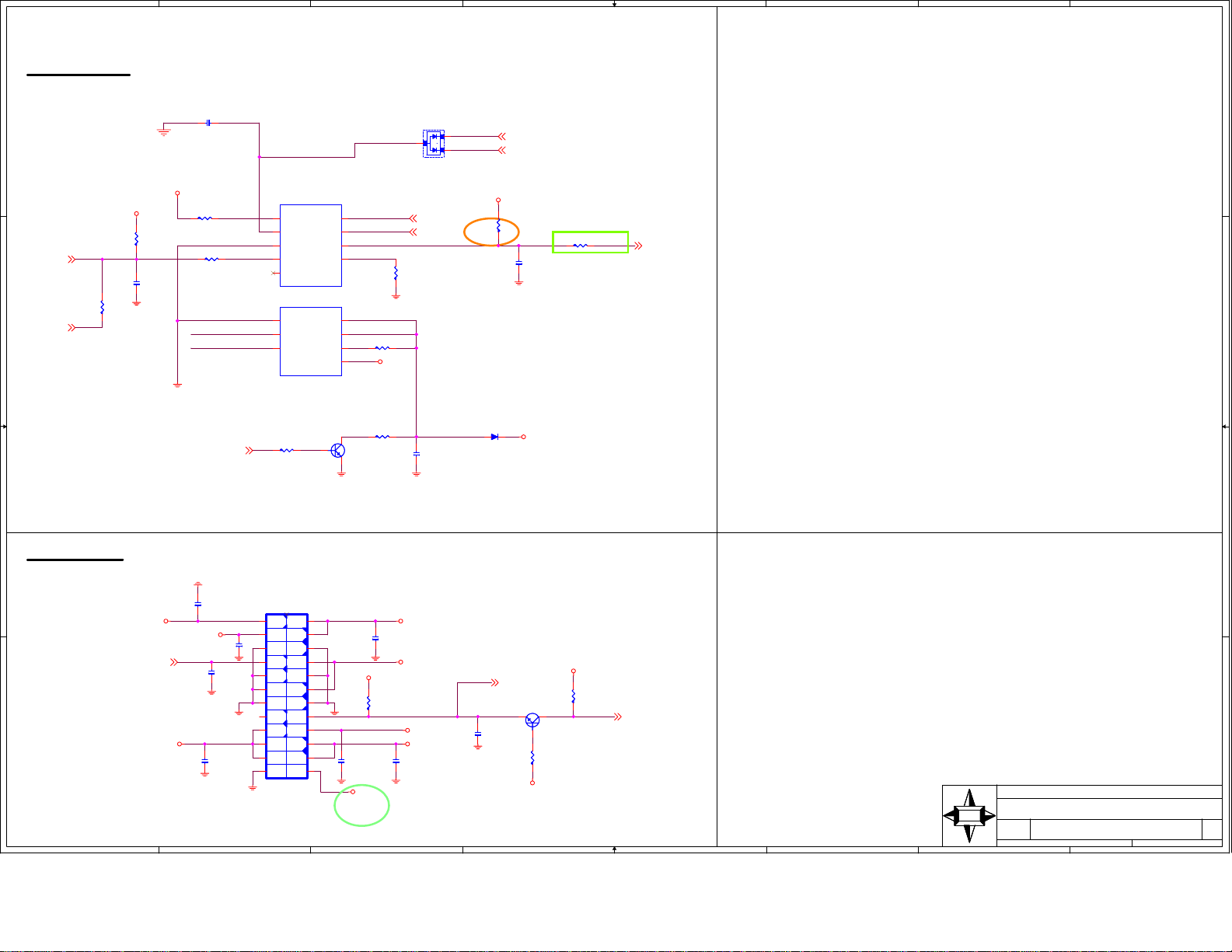Image resolution: width=1232 pixels, height=952 pixels.
Task: Select the transistor beside the diode circuit
Action: (337, 450)
